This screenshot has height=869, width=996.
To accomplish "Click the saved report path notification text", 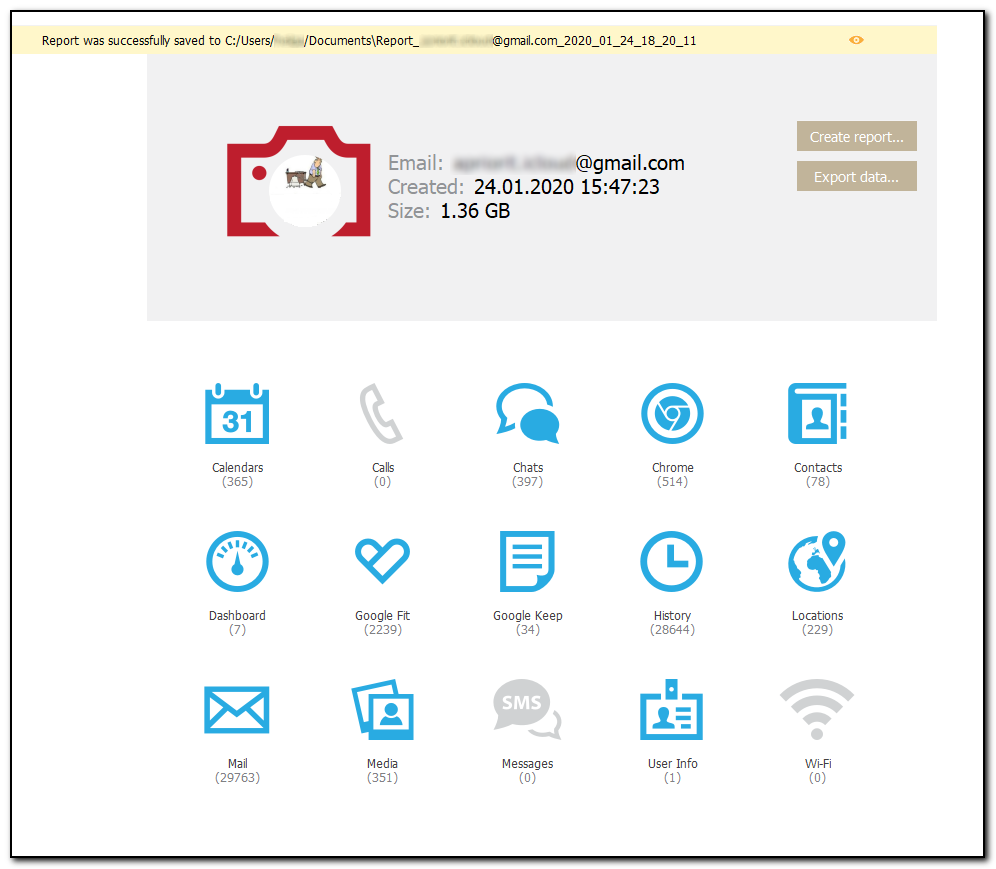I will click(x=369, y=41).
